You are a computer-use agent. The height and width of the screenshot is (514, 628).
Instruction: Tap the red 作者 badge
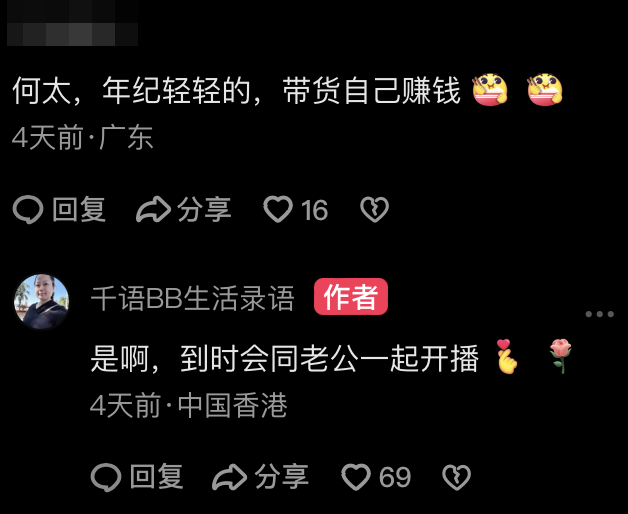point(351,297)
